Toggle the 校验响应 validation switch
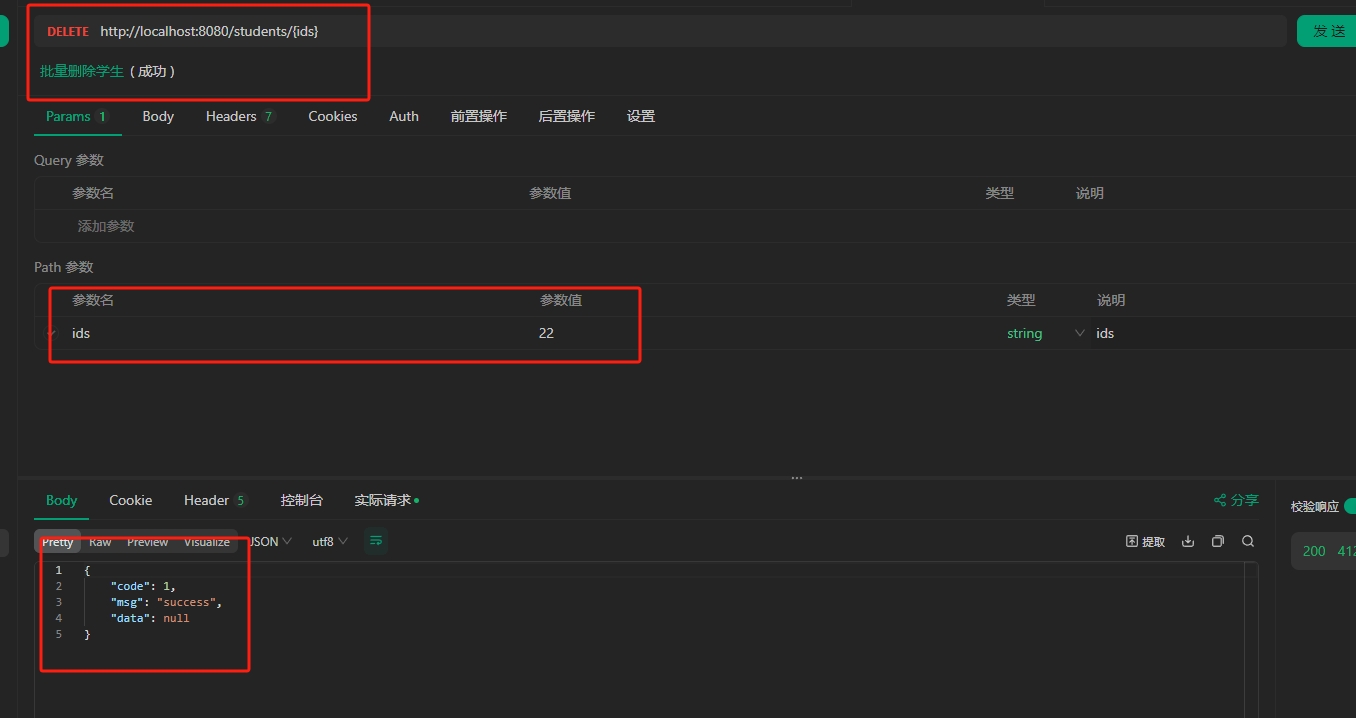Image resolution: width=1356 pixels, height=718 pixels. click(x=1349, y=506)
